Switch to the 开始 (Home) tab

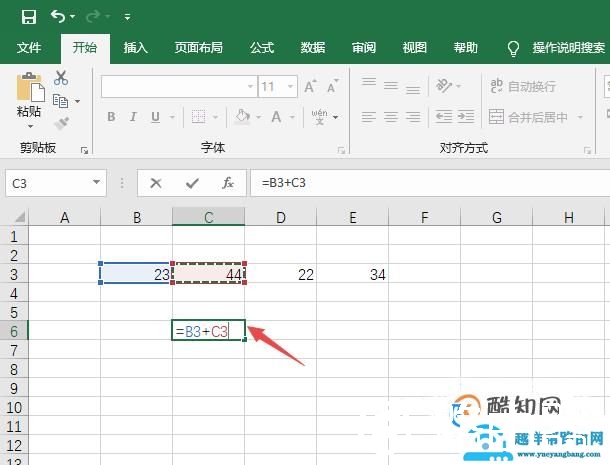(x=85, y=47)
